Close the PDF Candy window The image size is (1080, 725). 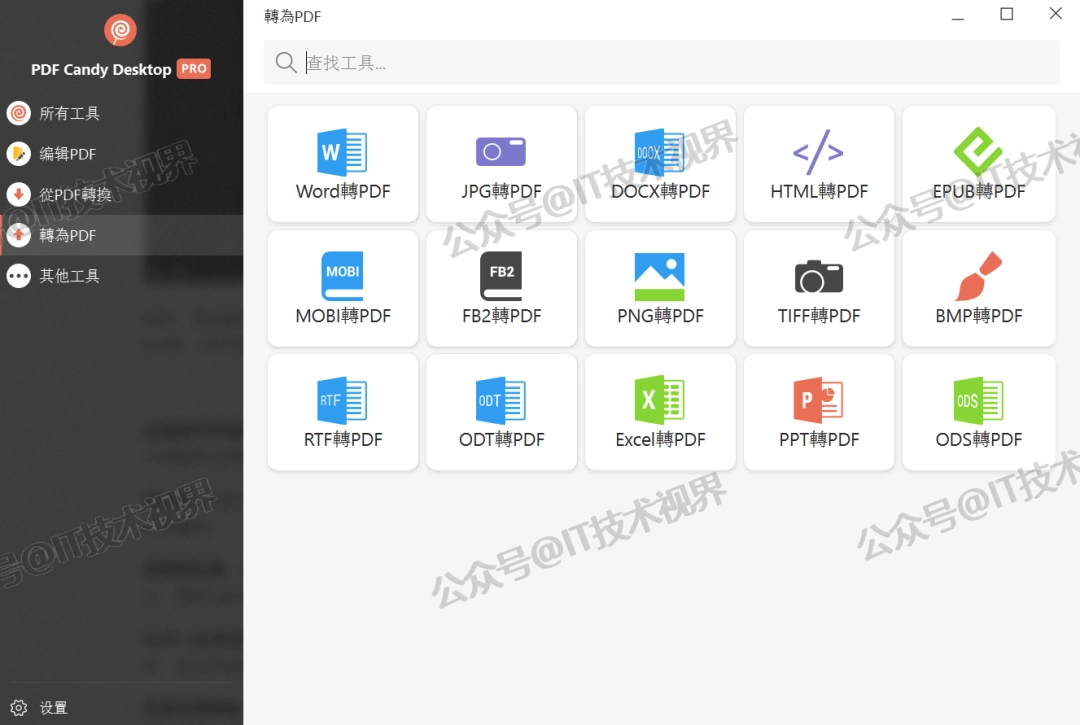[1055, 14]
